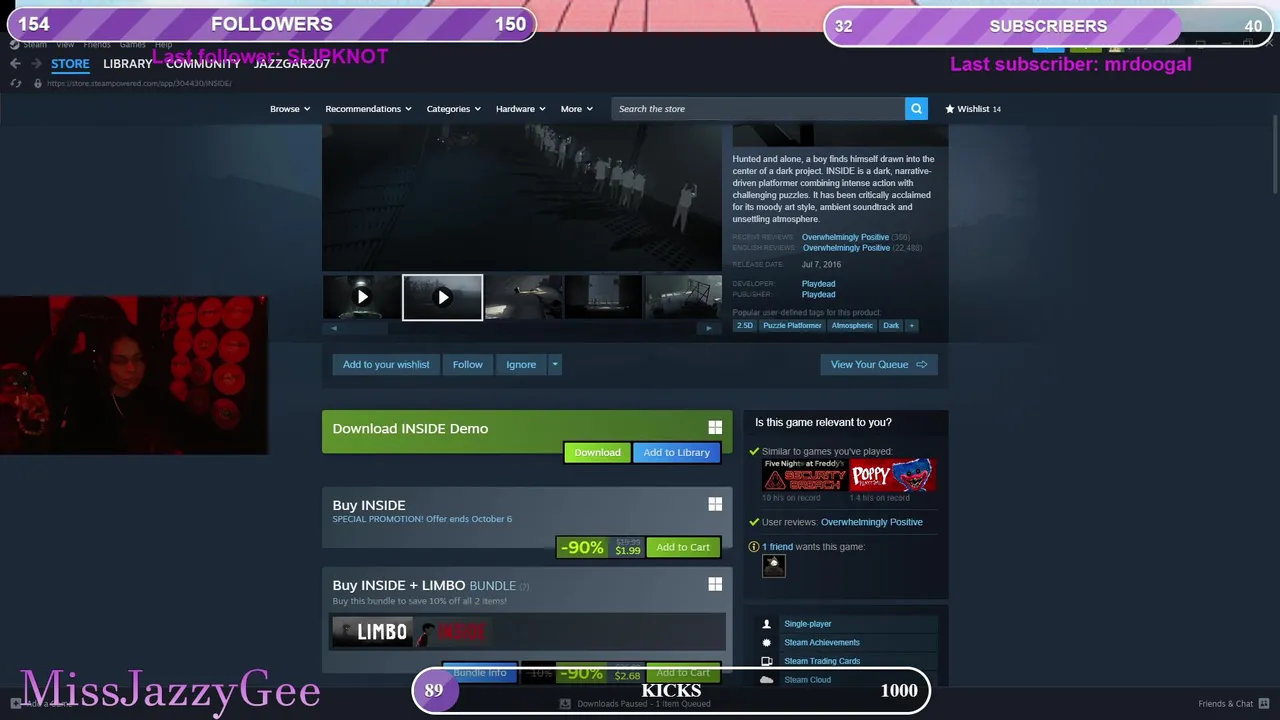This screenshot has height=720, width=1280.
Task: Click Add to Cart for Buy INSIDE
Action: [x=683, y=547]
